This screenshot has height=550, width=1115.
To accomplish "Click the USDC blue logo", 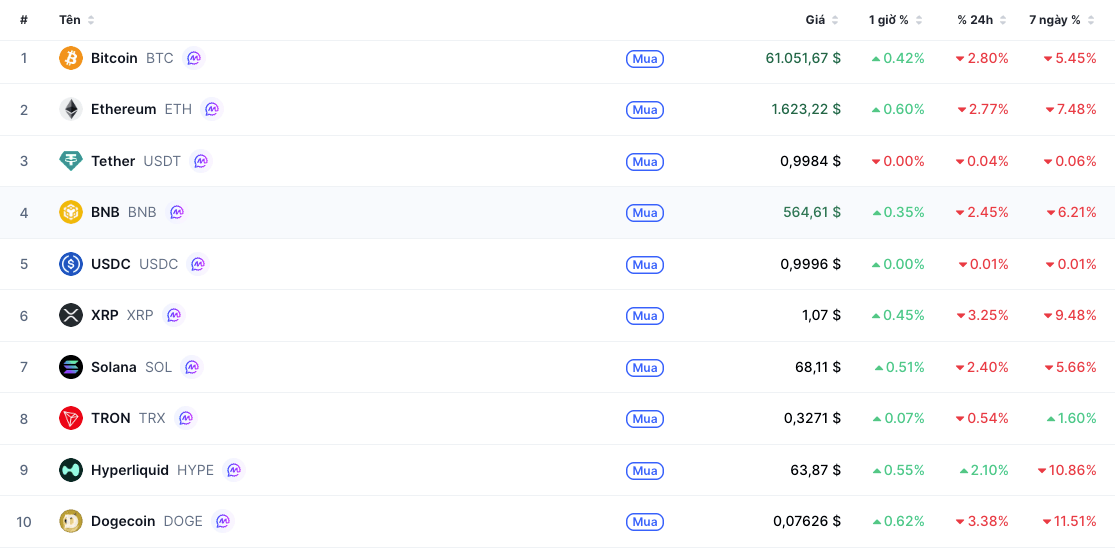I will (71, 264).
